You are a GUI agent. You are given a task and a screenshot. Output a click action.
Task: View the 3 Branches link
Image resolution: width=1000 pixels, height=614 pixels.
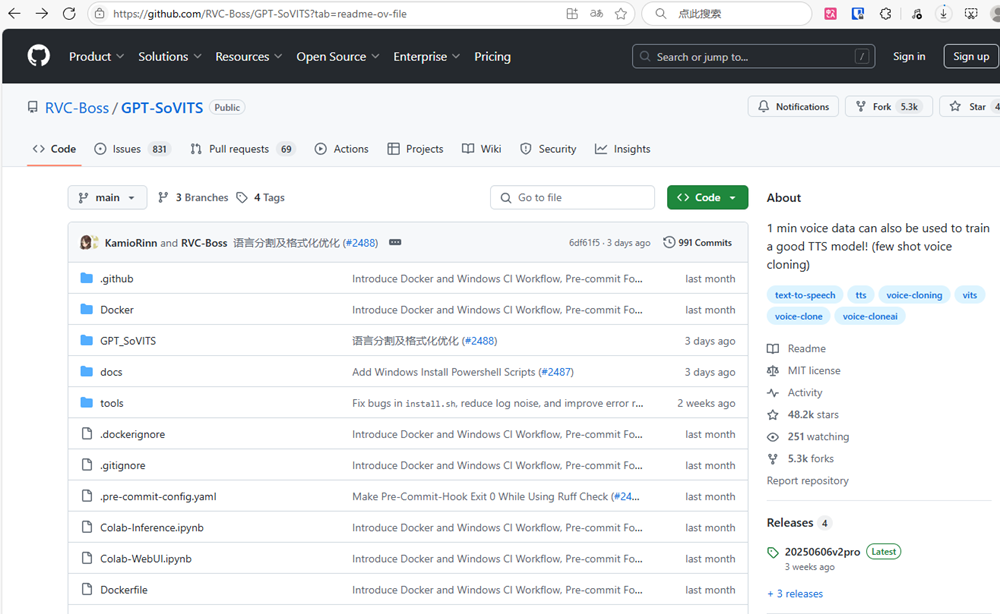pos(193,198)
